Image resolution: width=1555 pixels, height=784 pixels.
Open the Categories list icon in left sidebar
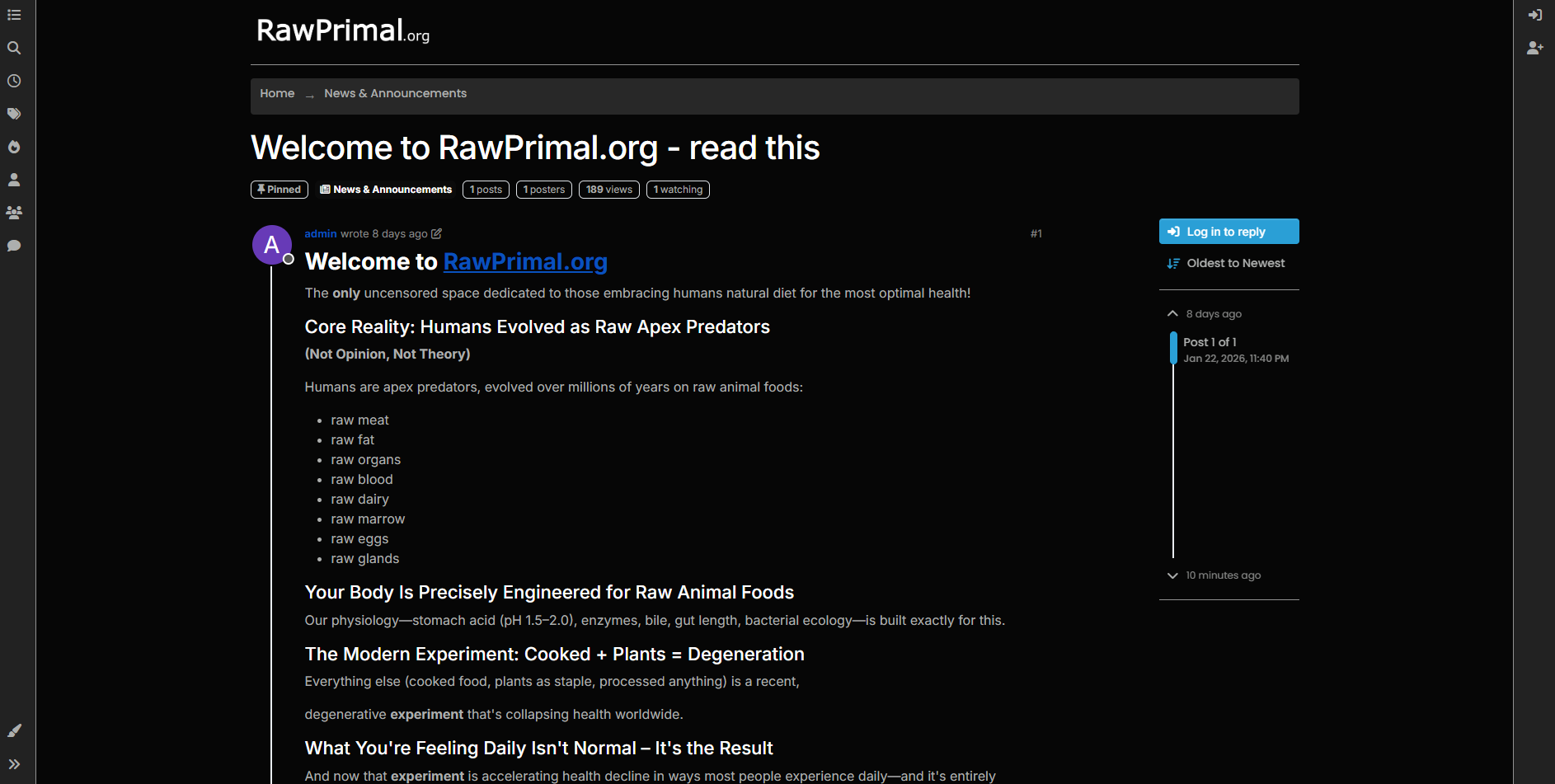[14, 15]
